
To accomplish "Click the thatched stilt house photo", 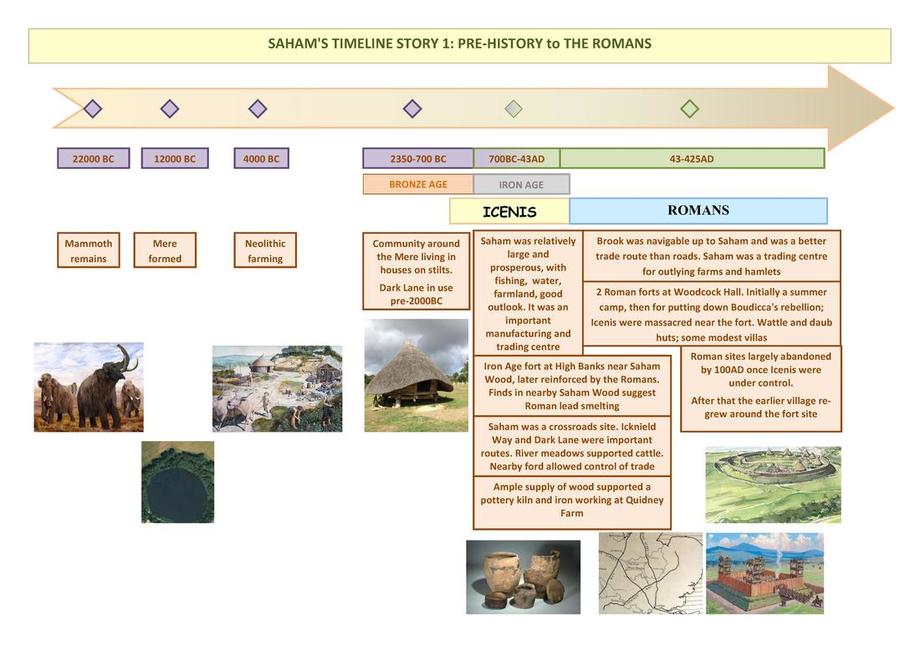I will point(417,375).
